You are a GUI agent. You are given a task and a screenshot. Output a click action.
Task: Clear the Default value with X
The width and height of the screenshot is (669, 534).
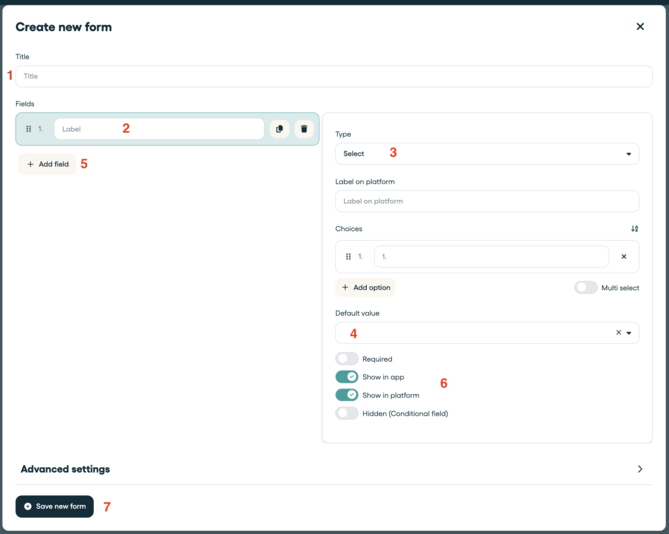point(618,332)
